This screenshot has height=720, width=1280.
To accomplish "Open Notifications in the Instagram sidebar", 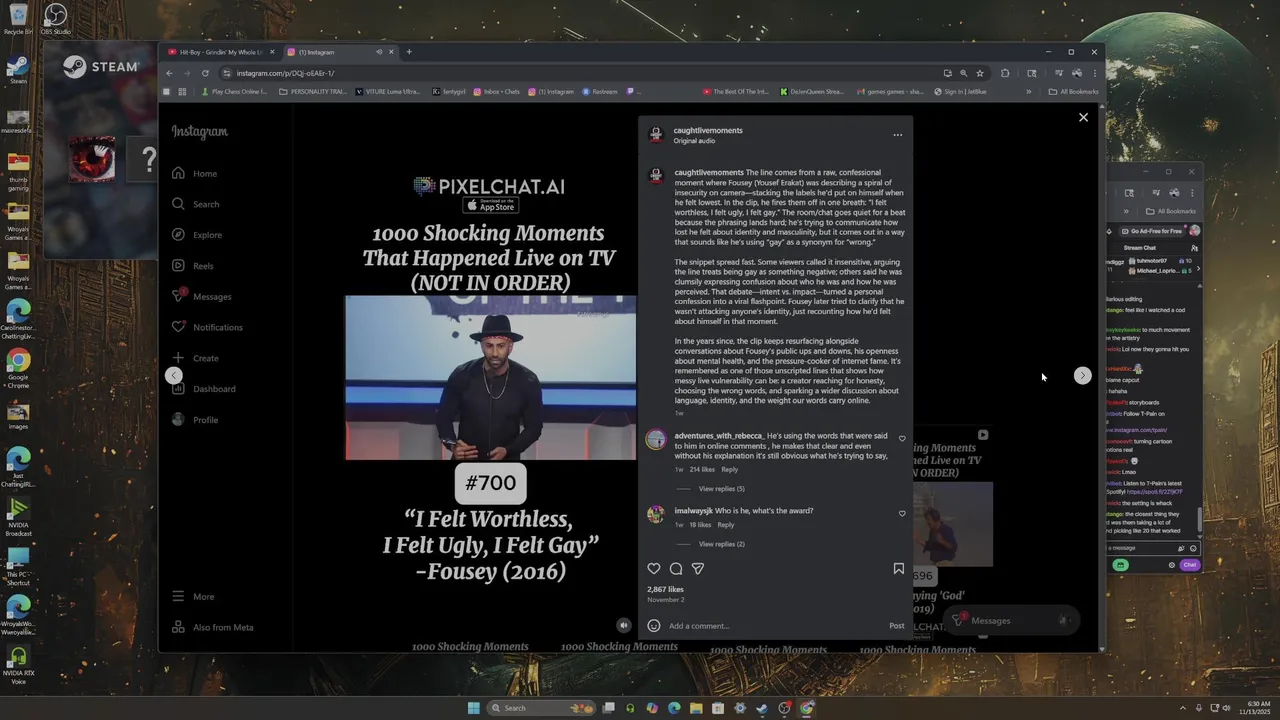I will tap(207, 327).
